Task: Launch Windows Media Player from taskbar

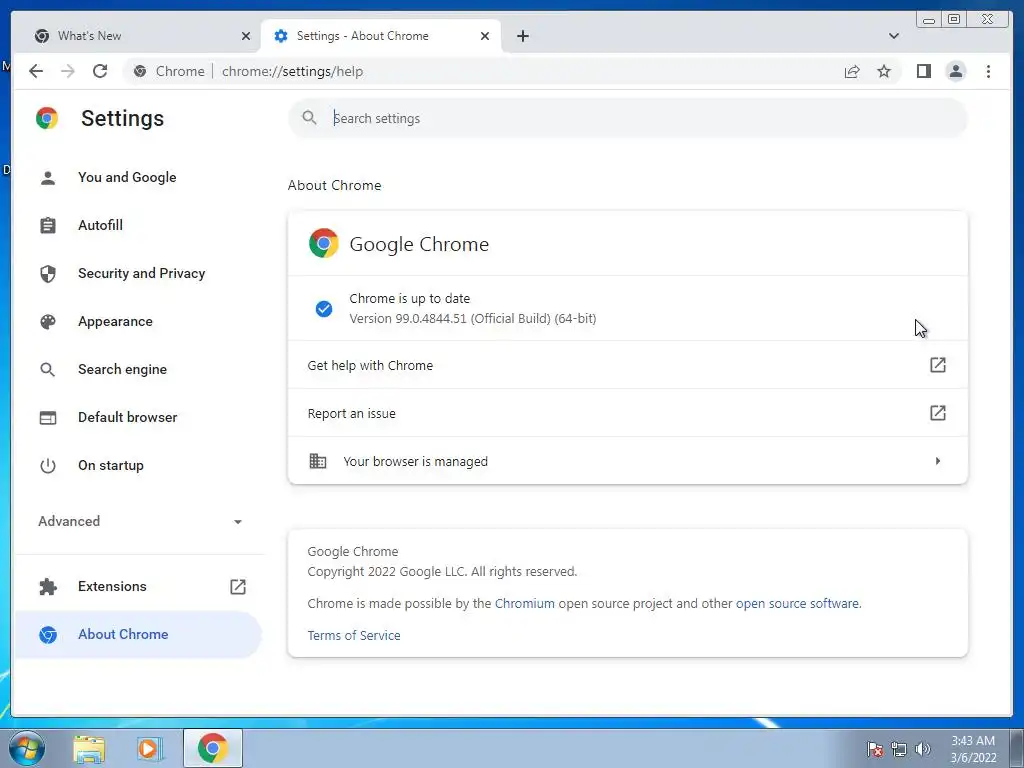Action: coord(149,748)
